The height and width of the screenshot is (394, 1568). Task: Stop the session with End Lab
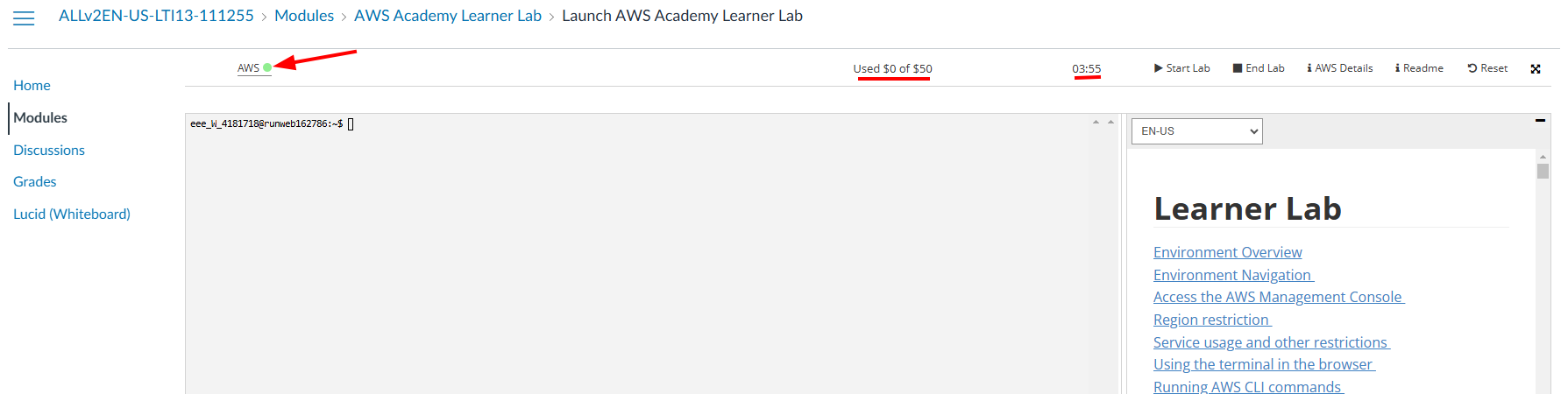1259,68
